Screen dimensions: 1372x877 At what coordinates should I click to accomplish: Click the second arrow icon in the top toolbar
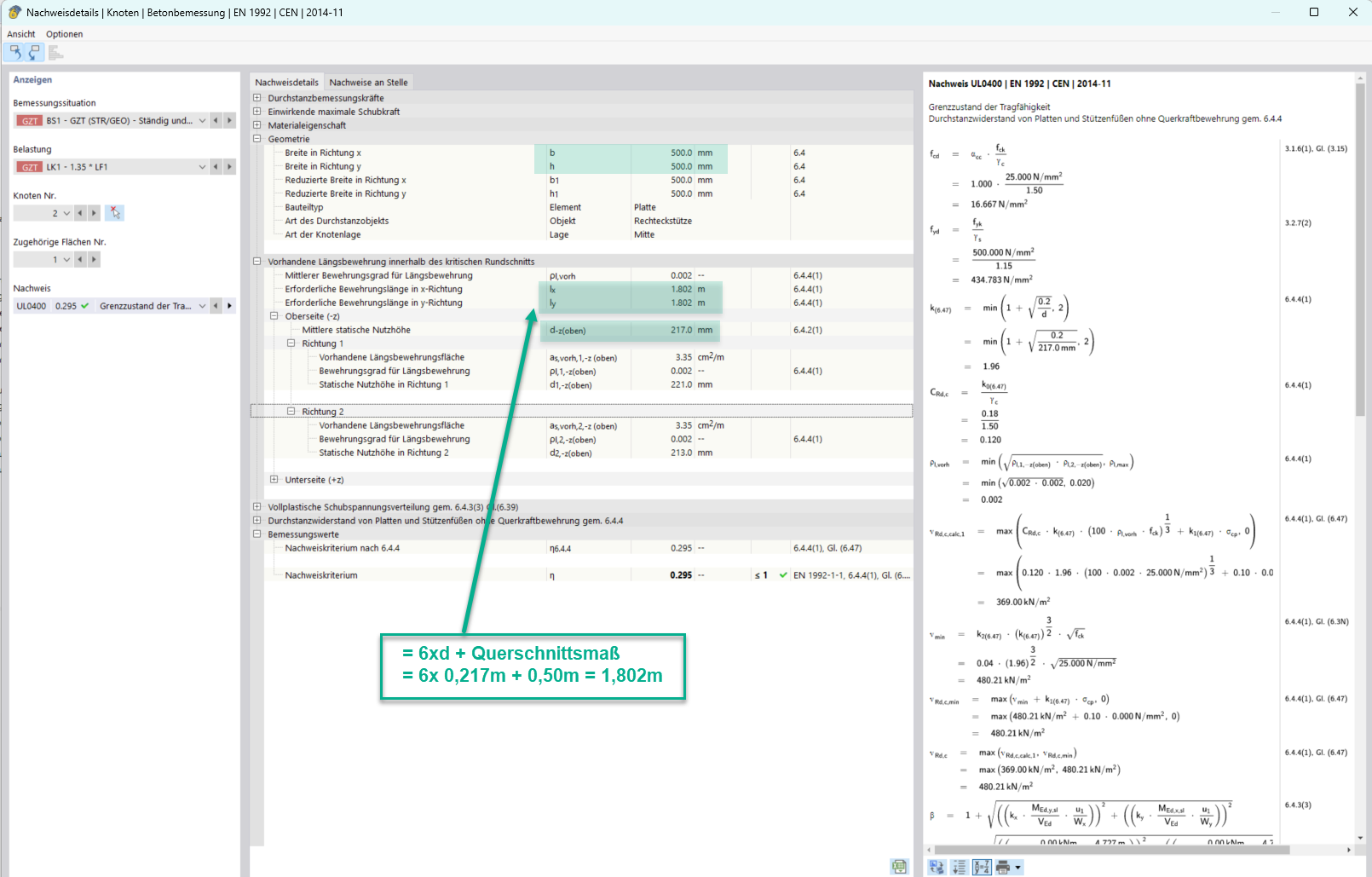tap(34, 53)
